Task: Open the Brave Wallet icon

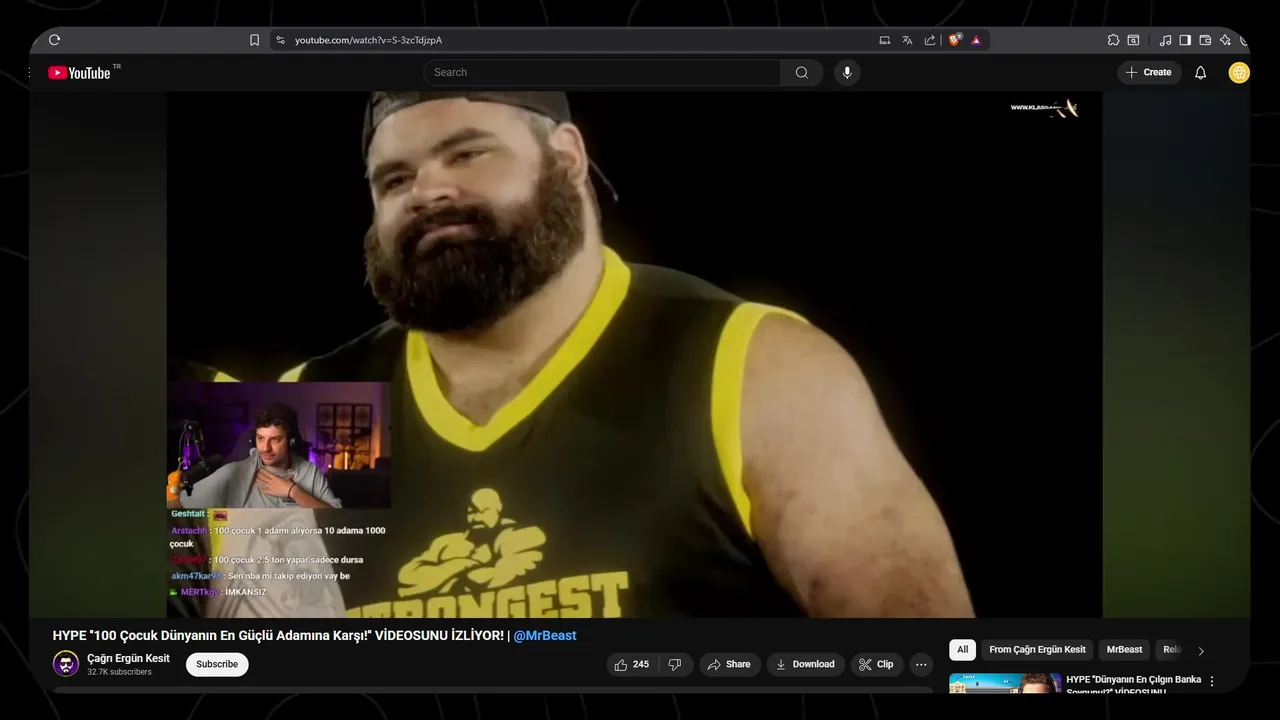Action: click(1205, 40)
